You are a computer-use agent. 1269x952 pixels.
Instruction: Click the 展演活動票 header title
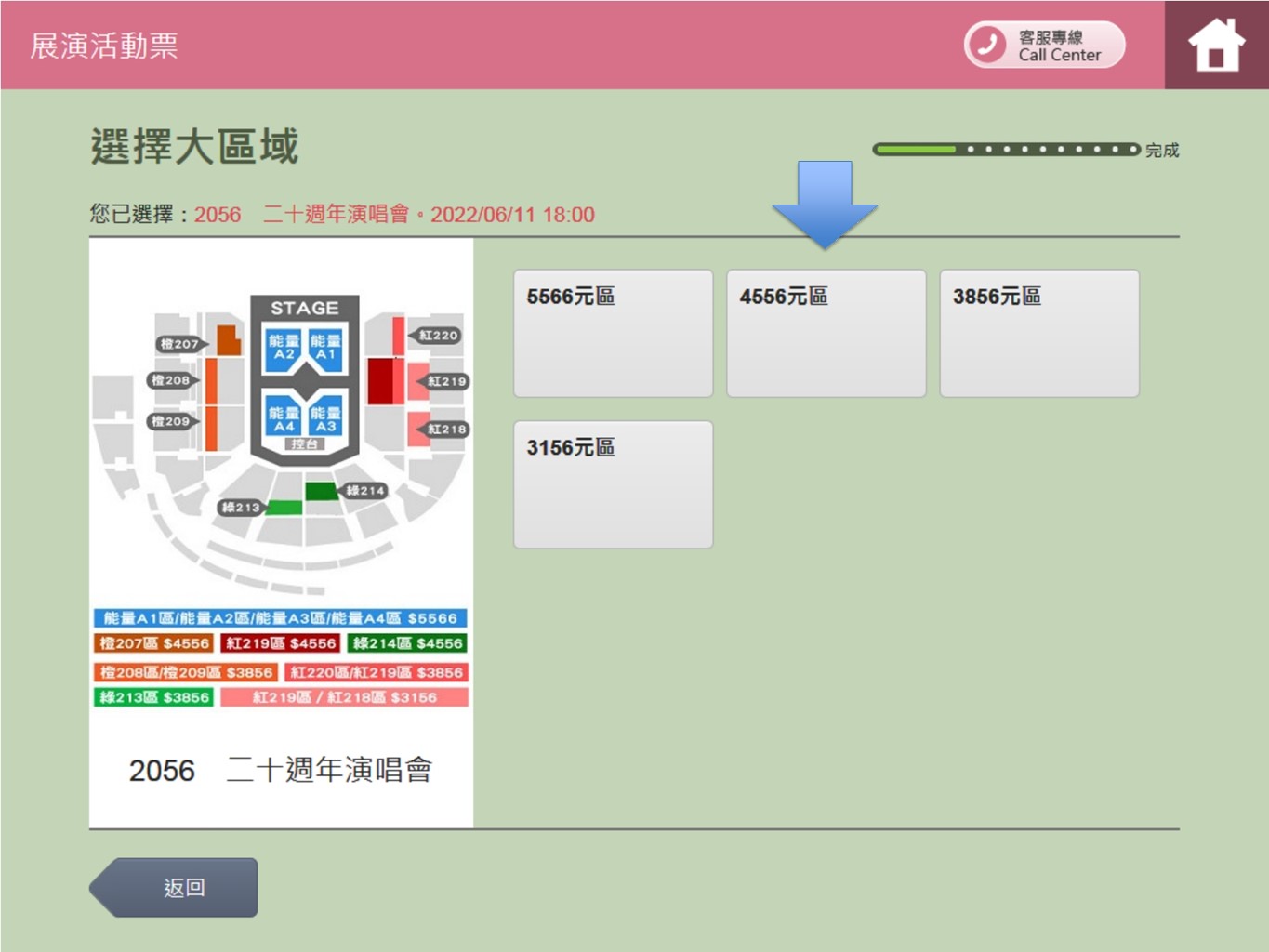pos(104,46)
